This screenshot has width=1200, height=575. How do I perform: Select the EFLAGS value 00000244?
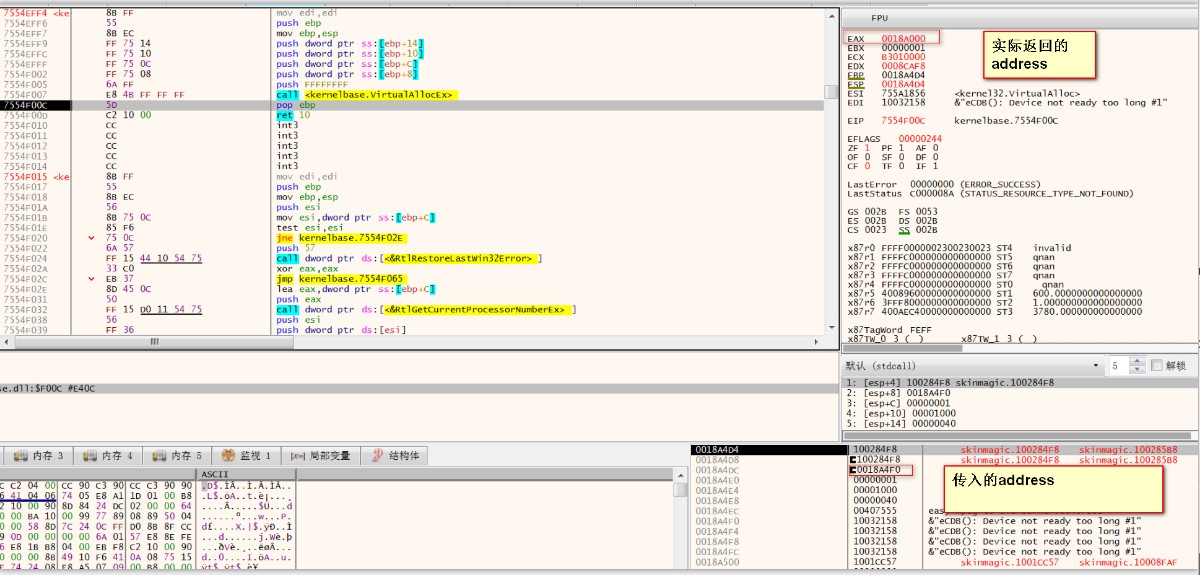pos(919,139)
